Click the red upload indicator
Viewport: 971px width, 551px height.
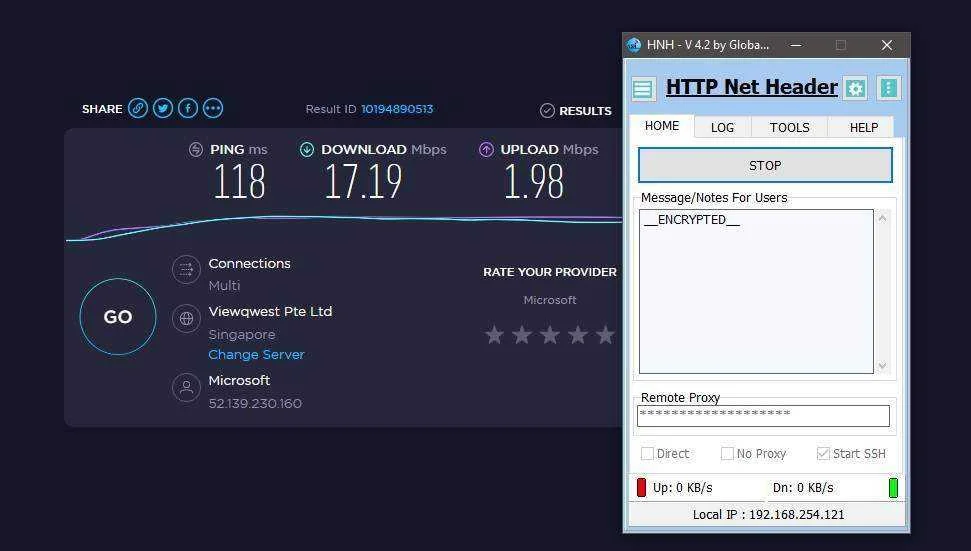click(642, 487)
